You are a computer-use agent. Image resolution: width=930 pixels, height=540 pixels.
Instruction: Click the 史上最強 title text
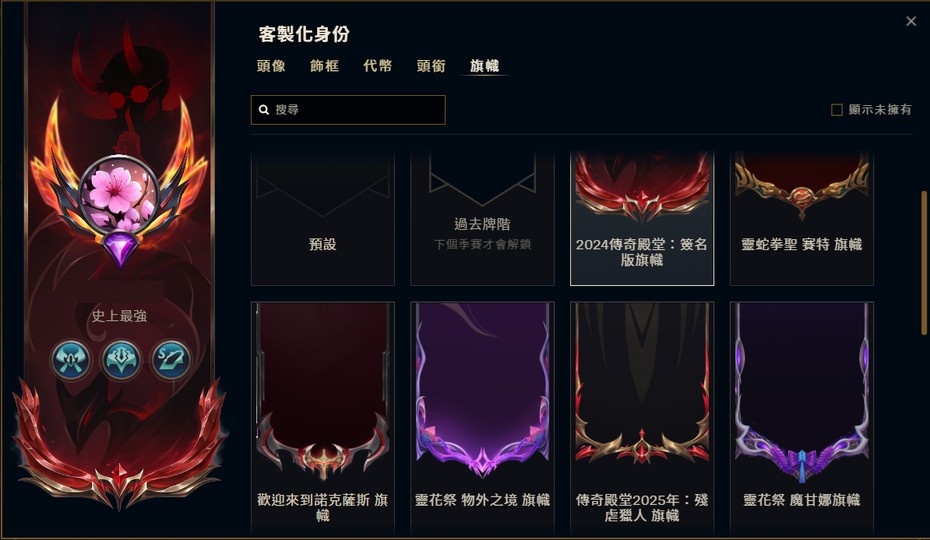(119, 316)
